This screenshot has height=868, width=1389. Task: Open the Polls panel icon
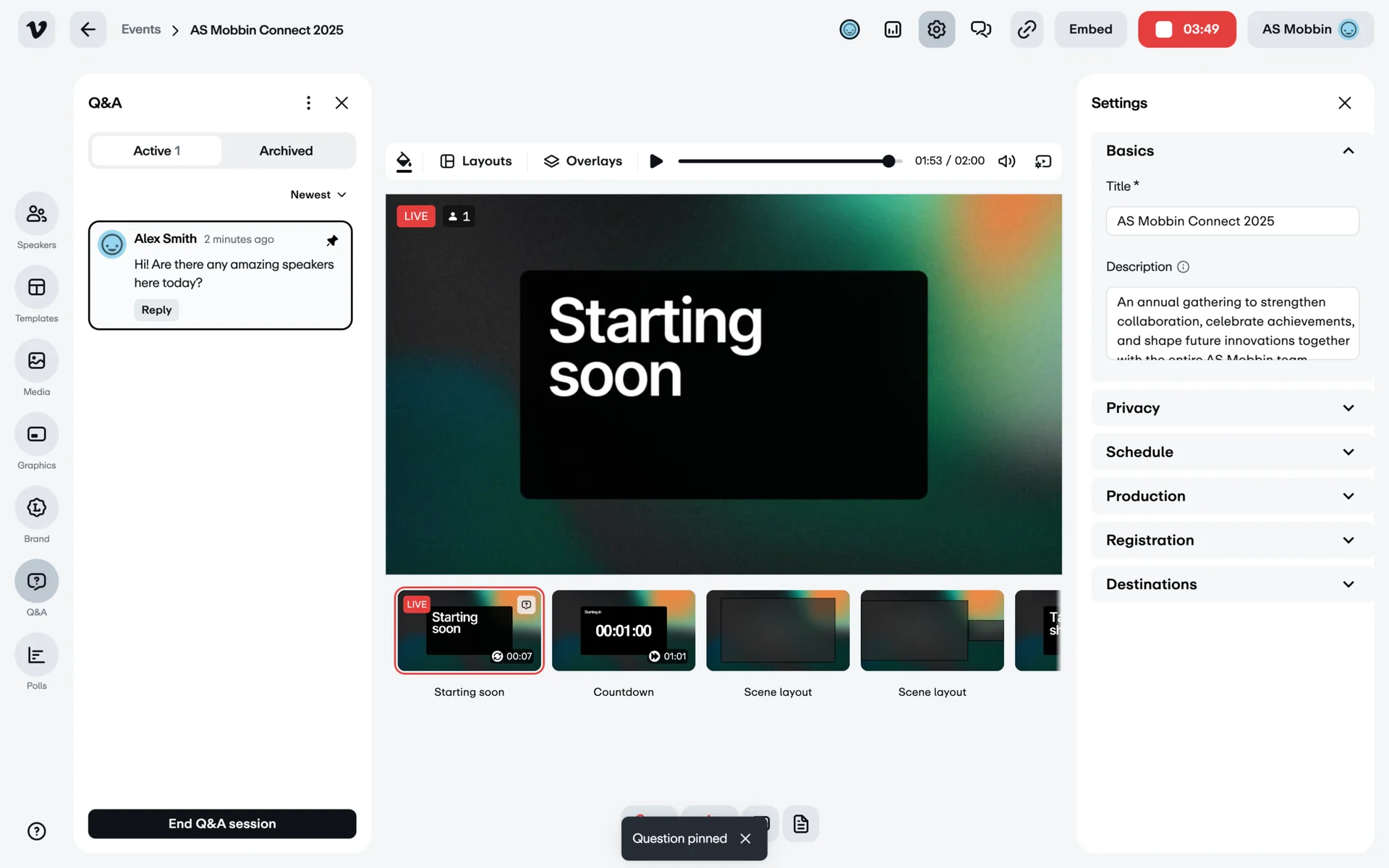[x=36, y=655]
